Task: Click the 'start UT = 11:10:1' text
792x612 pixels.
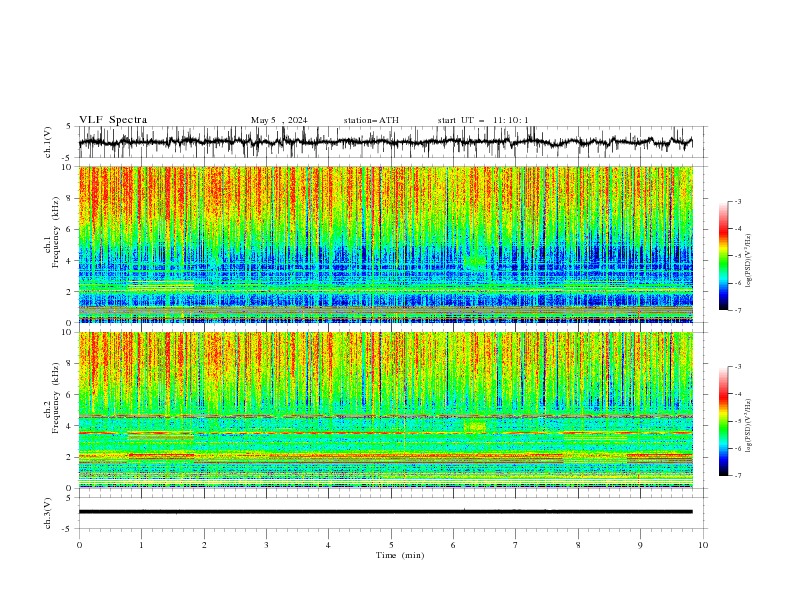Action: [x=483, y=120]
